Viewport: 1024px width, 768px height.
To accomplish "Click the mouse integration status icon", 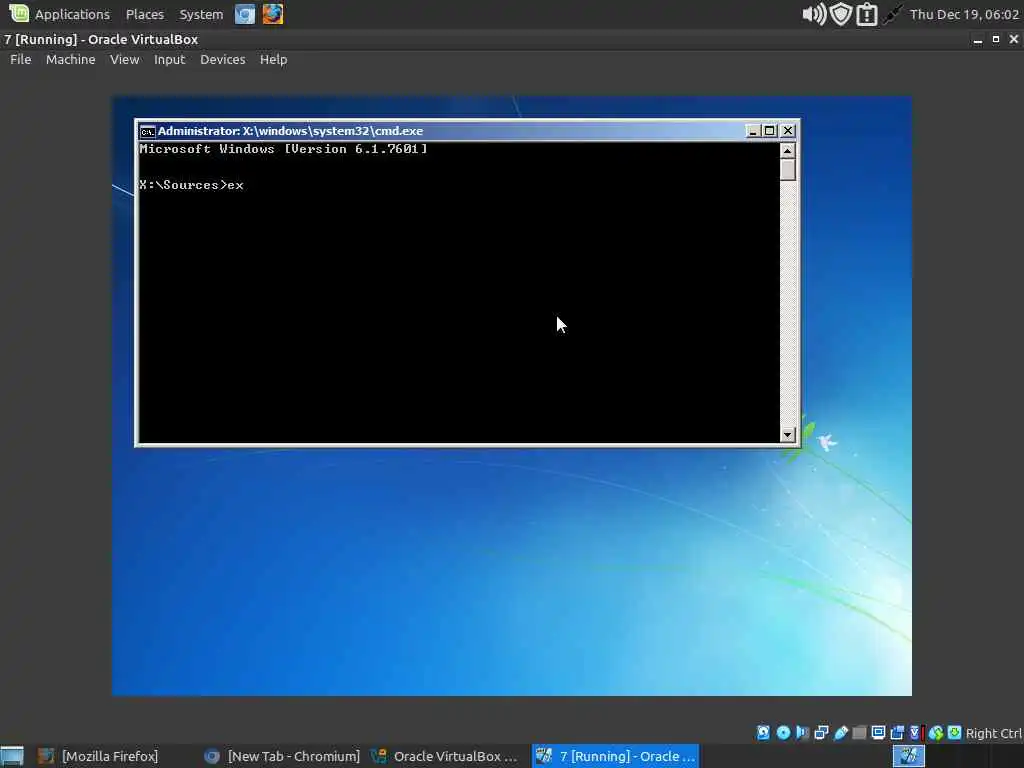I will click(936, 733).
